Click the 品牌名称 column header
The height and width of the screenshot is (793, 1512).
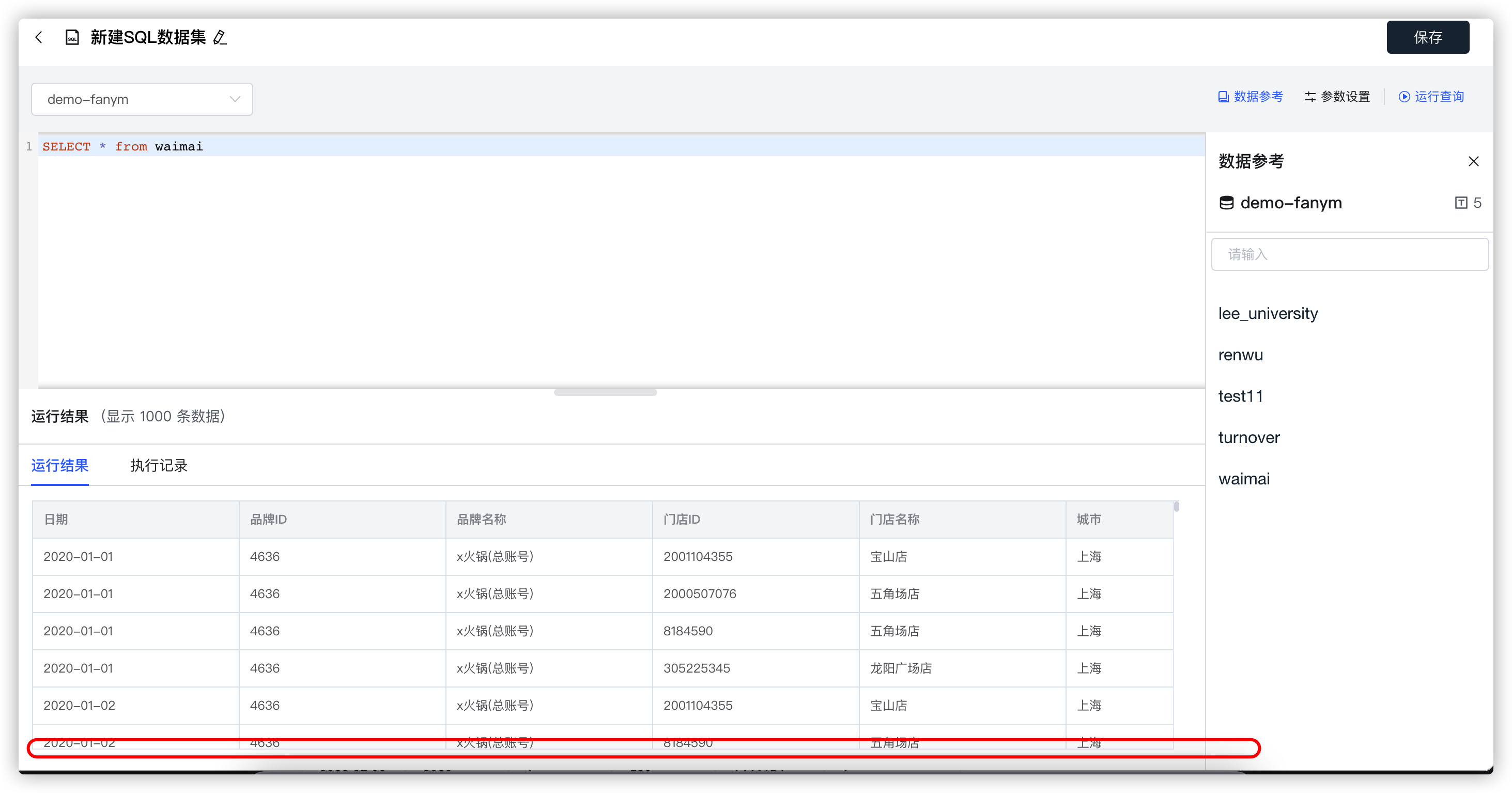tap(549, 520)
